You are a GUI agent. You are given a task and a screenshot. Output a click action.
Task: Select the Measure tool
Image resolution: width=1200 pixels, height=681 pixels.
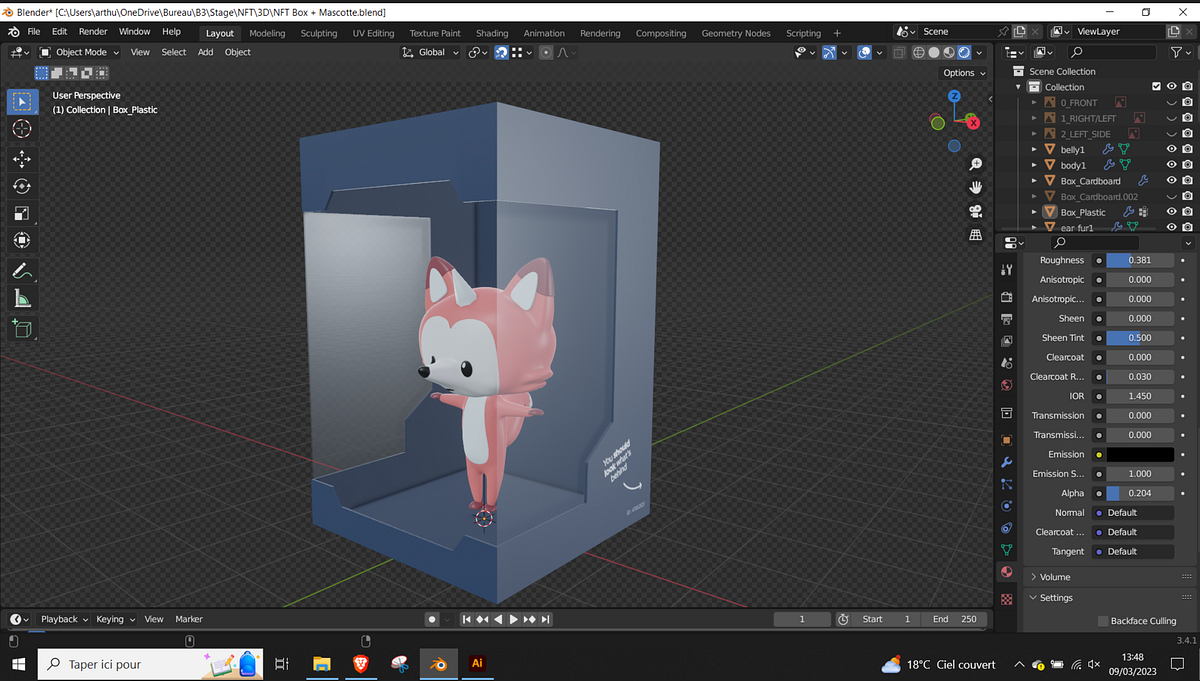coord(22,298)
